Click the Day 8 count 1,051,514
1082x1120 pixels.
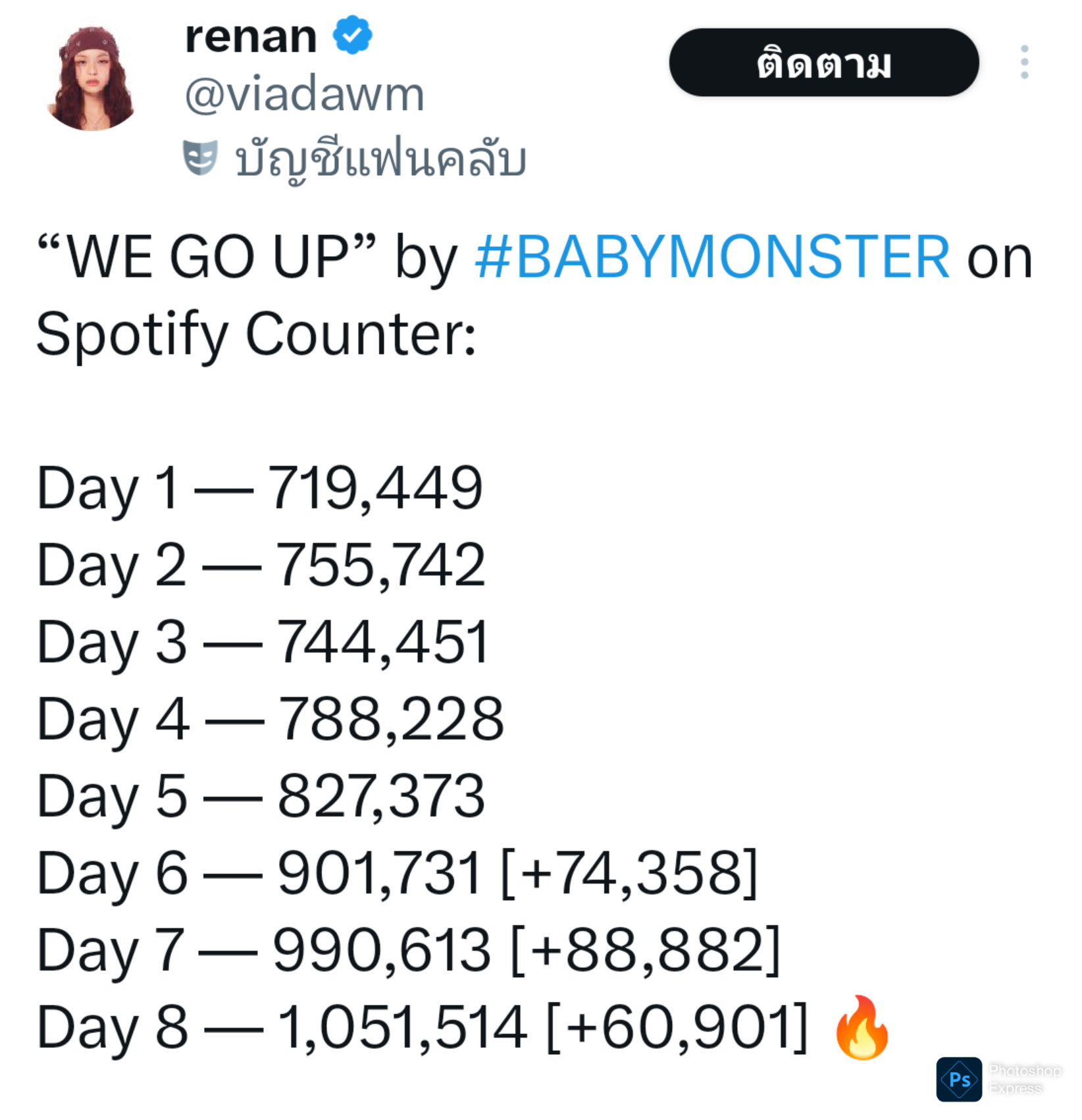pos(403,1027)
